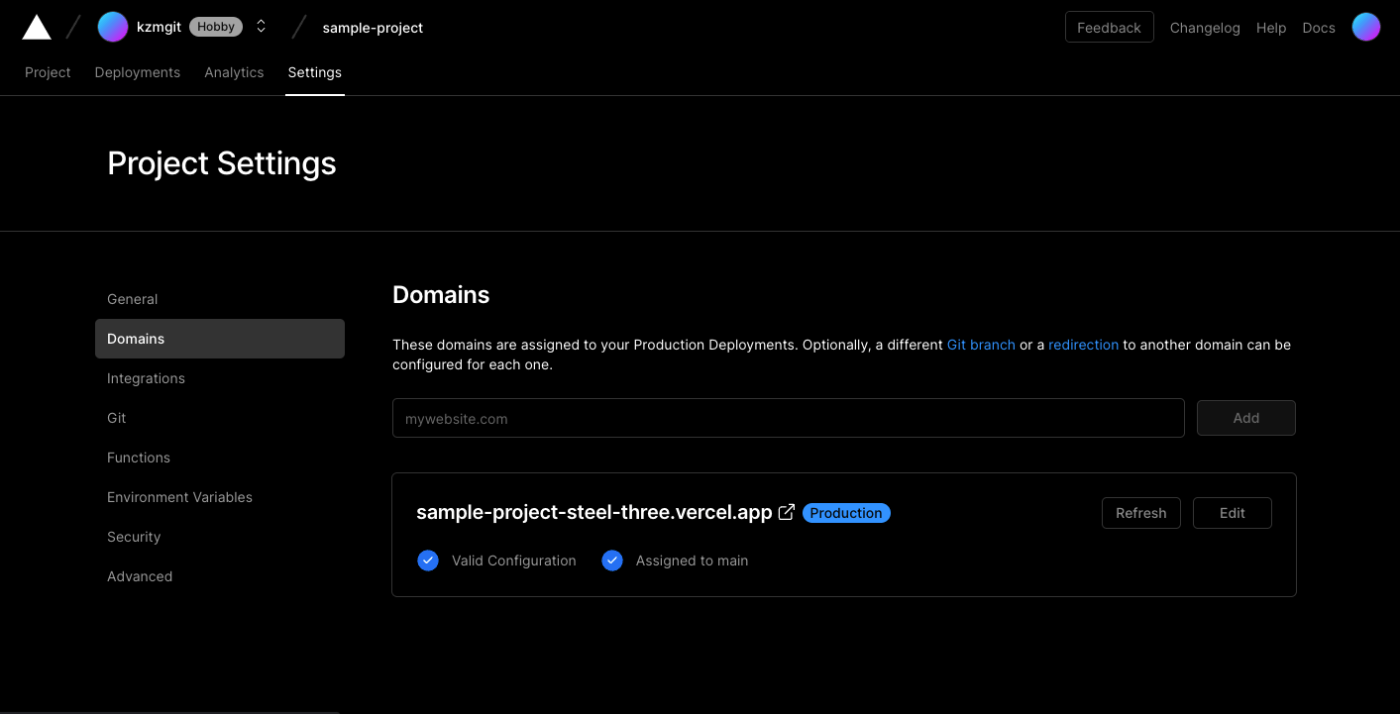Click the Domains section heading

tap(441, 295)
